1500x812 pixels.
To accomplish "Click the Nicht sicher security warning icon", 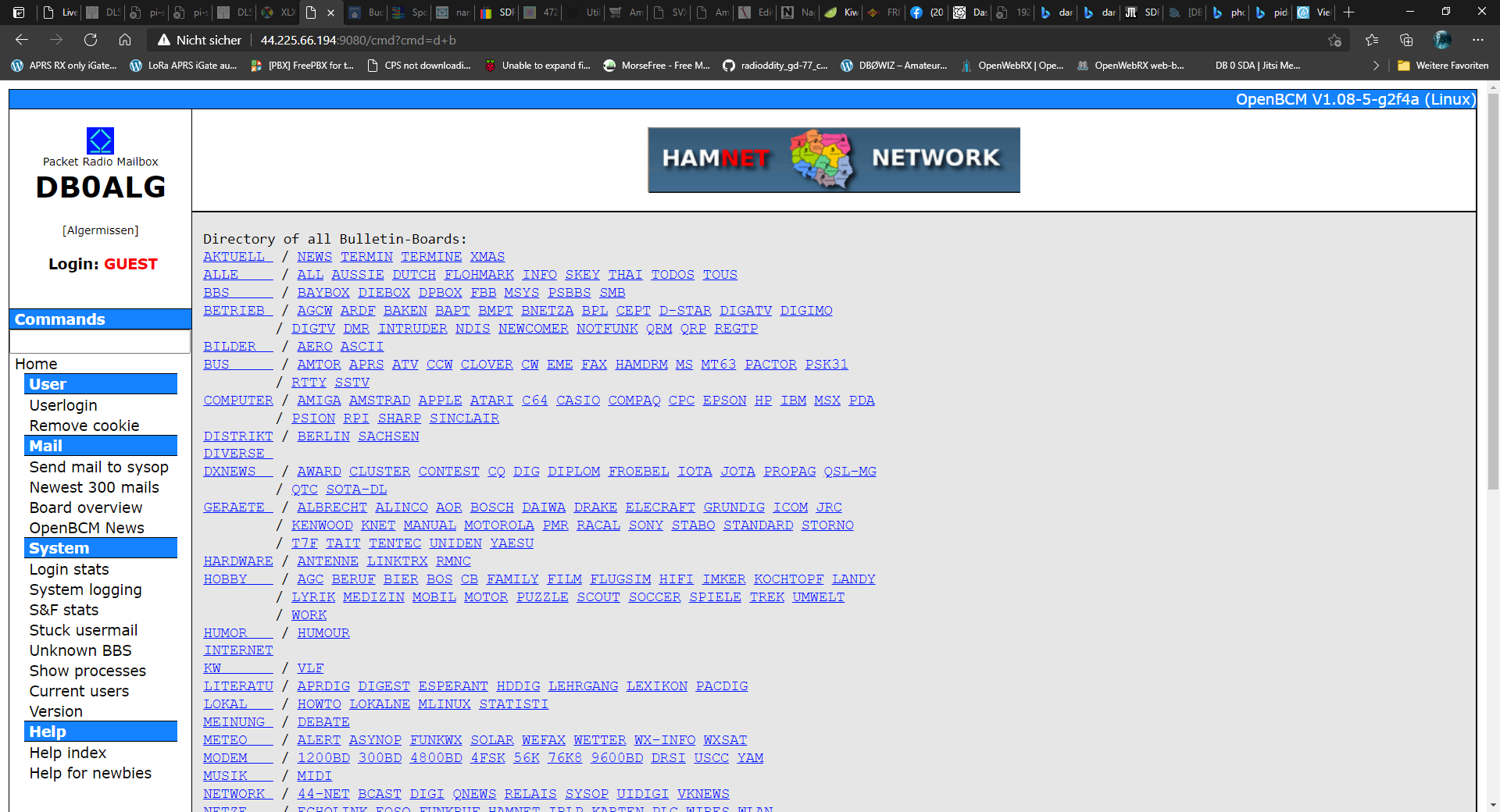I will (x=164, y=40).
